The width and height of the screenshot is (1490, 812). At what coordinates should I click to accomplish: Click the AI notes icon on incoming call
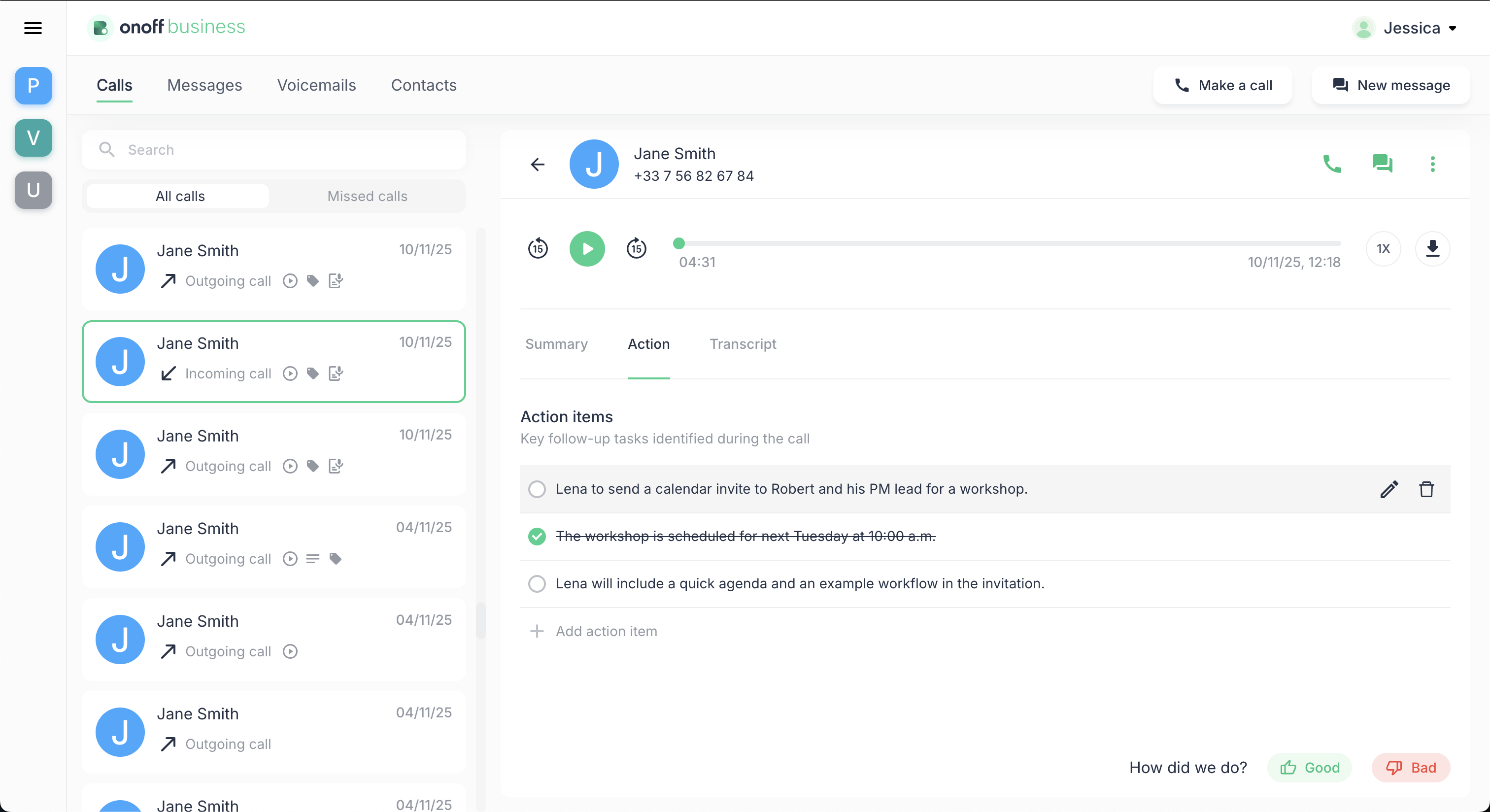point(336,373)
